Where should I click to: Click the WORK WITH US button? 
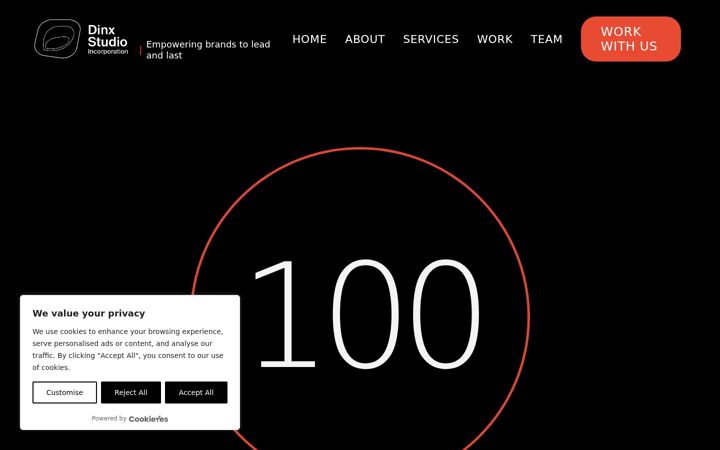(631, 39)
